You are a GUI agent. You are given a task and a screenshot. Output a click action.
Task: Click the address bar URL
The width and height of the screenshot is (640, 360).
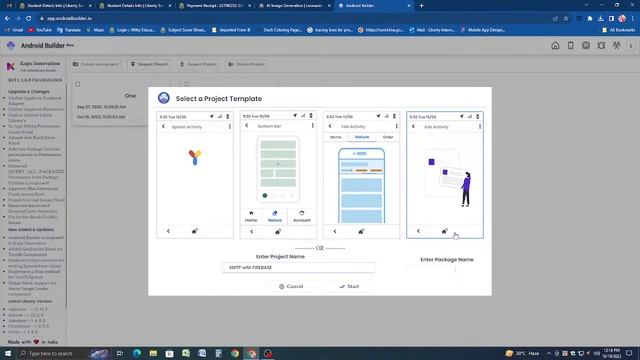point(69,18)
